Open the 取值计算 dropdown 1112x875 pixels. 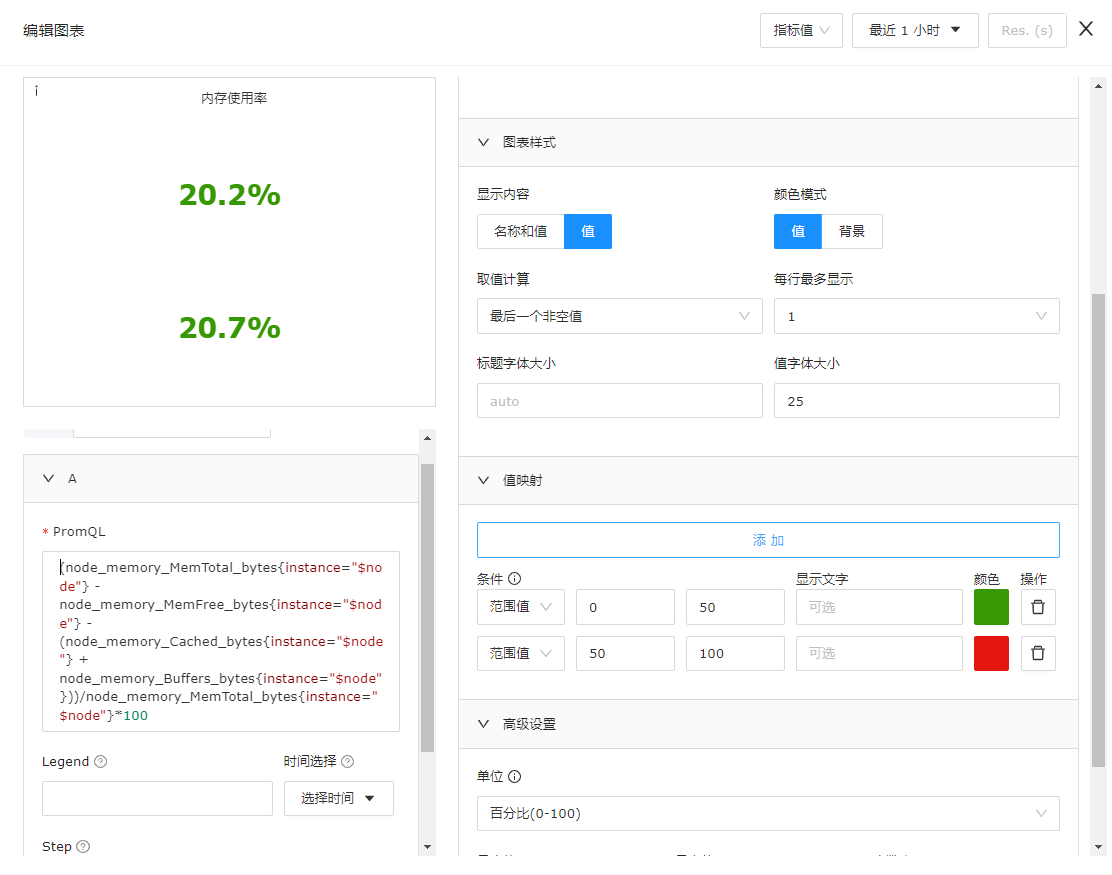(619, 315)
